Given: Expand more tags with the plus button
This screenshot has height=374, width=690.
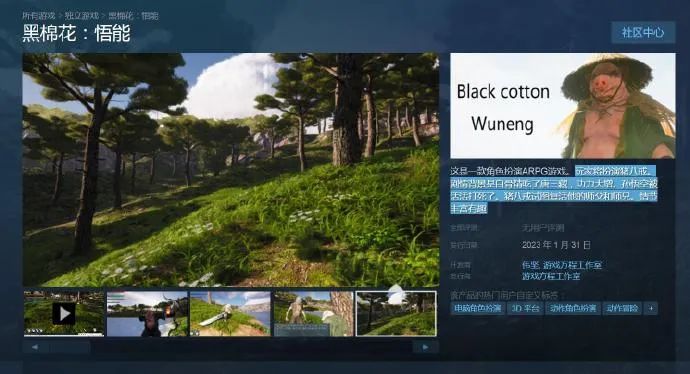Looking at the screenshot, I should [651, 308].
